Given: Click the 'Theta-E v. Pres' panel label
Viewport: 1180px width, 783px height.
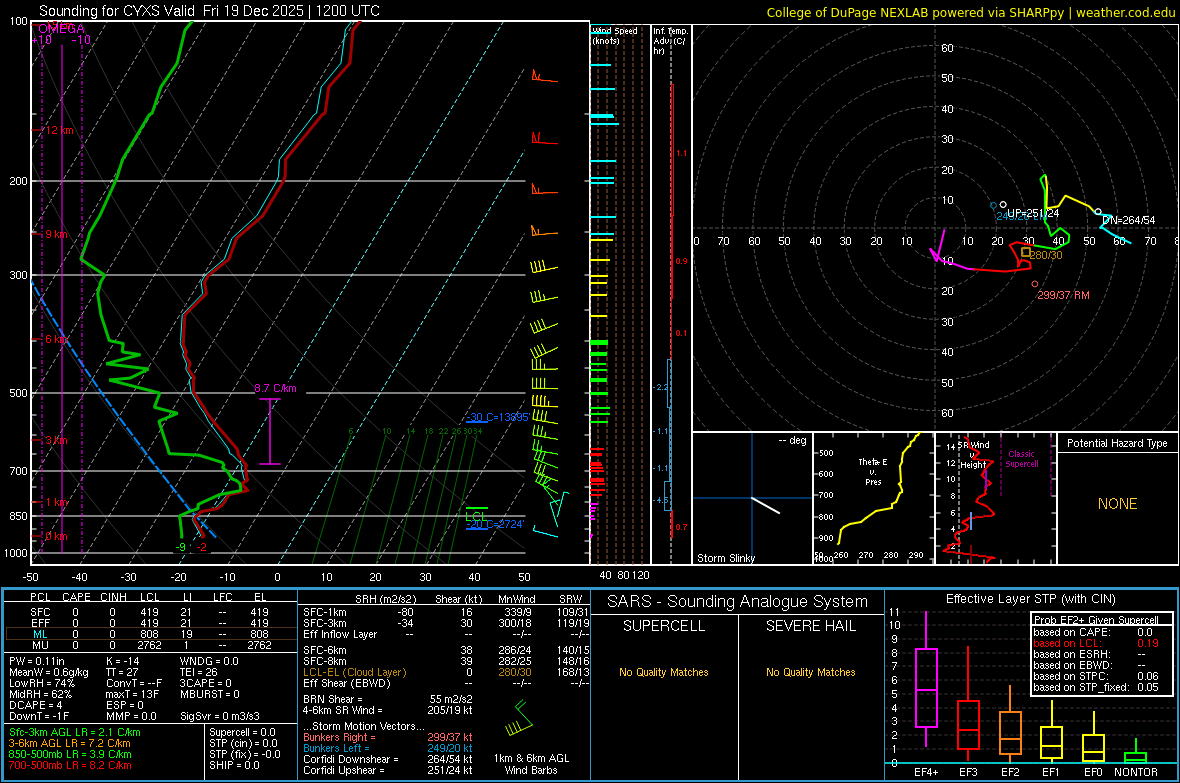Looking at the screenshot, I should pos(873,471).
